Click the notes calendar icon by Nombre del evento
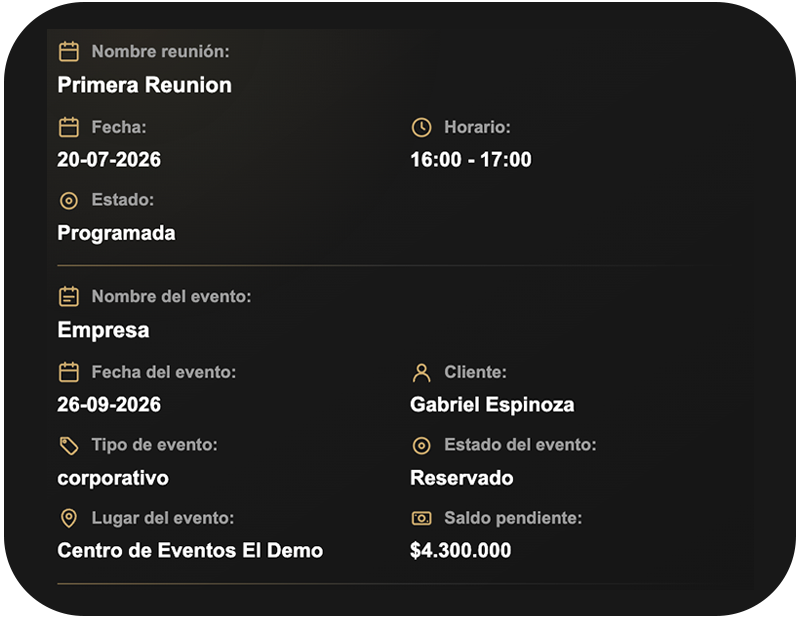Viewport: 800px width, 619px height. 69,296
